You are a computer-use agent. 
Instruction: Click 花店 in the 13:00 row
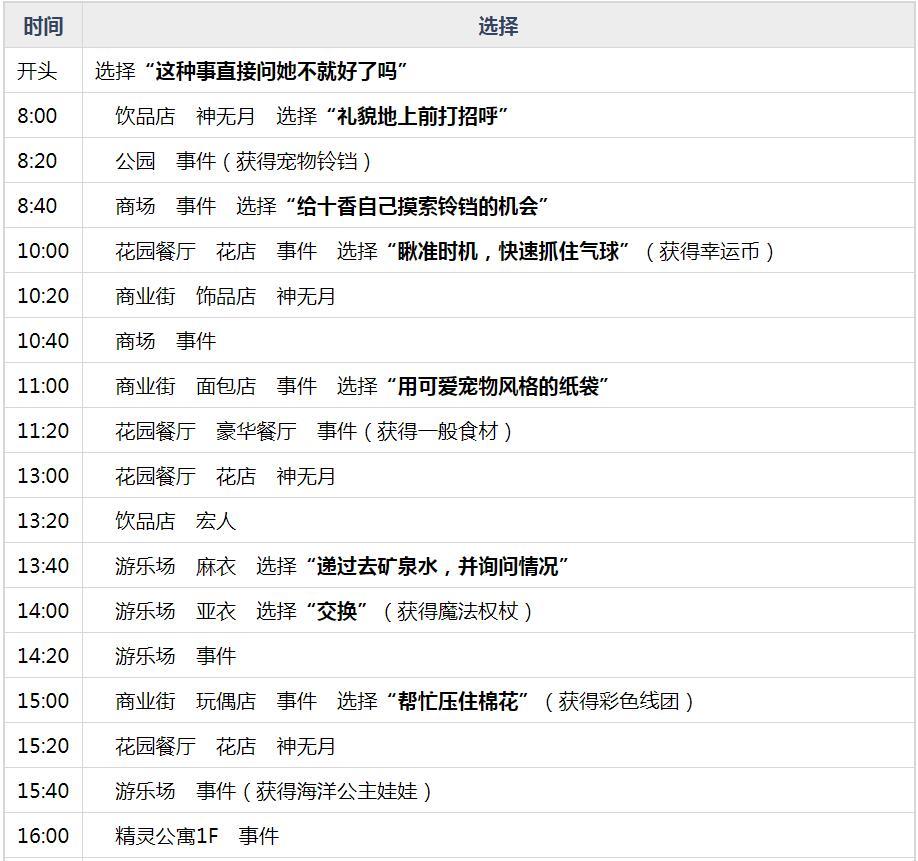[x=236, y=476]
